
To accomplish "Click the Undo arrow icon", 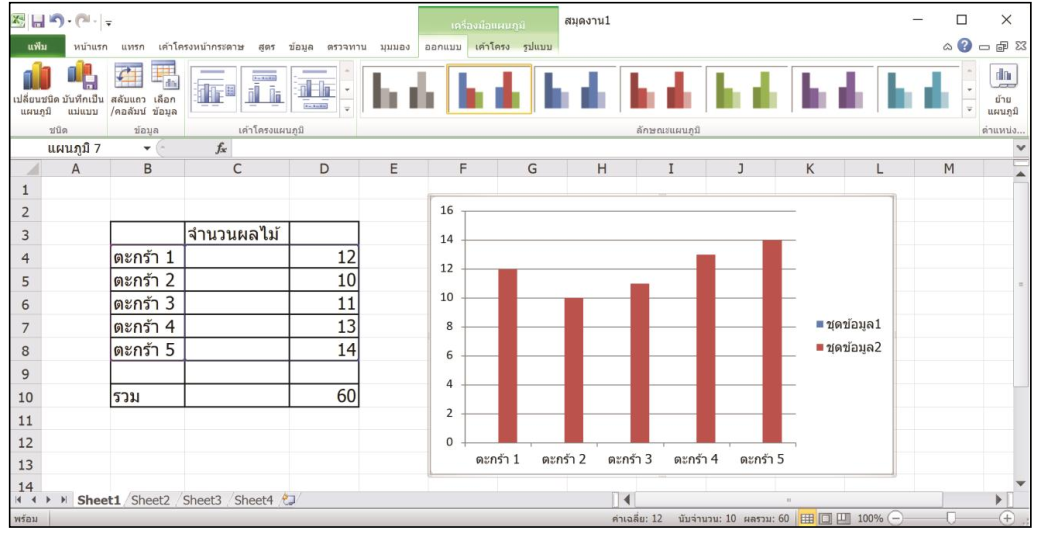I will [x=58, y=20].
